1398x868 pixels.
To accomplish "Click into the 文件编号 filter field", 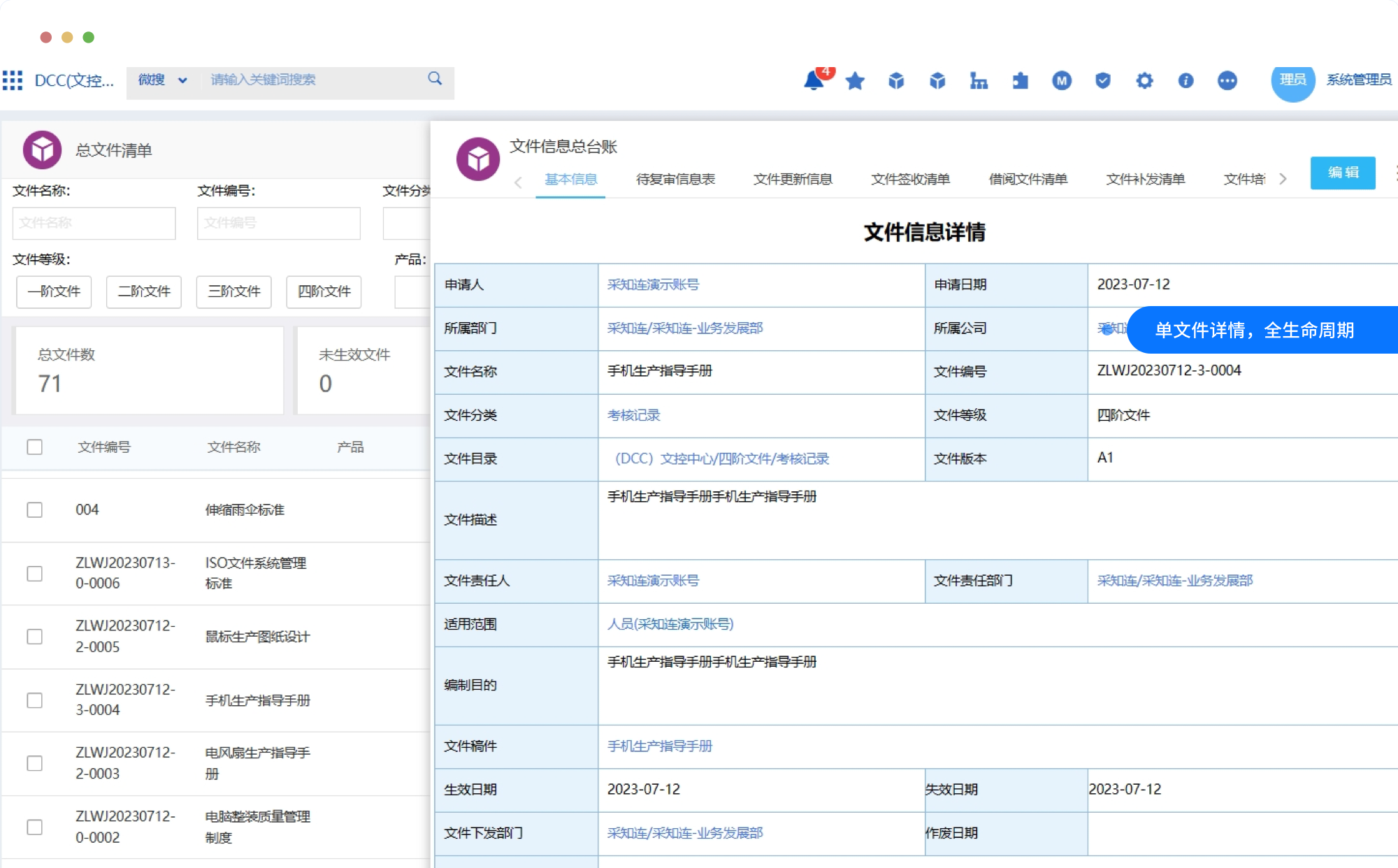I will click(278, 223).
